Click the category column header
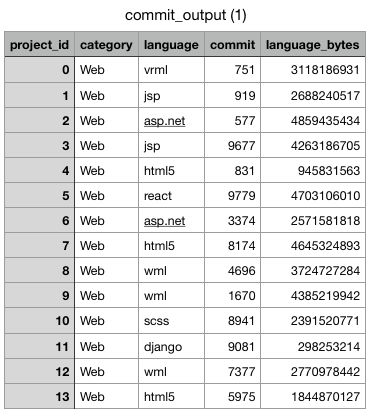This screenshot has height=409, width=367. [106, 44]
